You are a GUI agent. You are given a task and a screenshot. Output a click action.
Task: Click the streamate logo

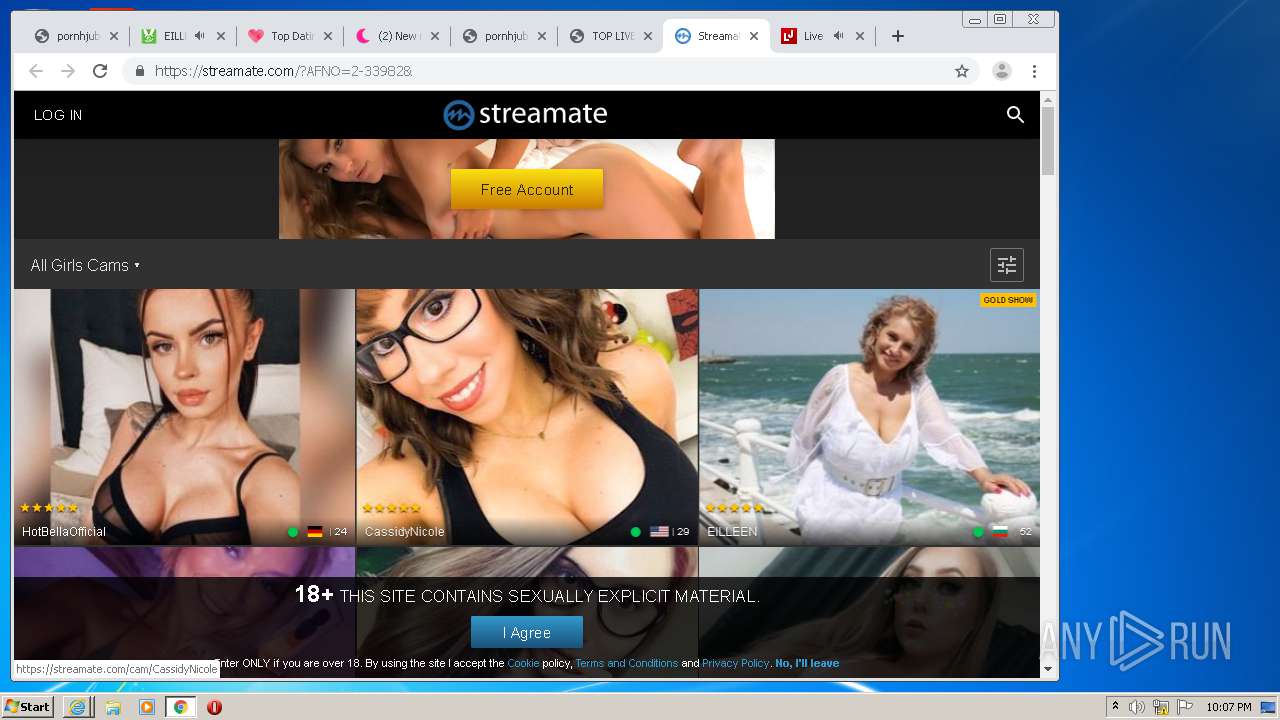click(x=526, y=115)
